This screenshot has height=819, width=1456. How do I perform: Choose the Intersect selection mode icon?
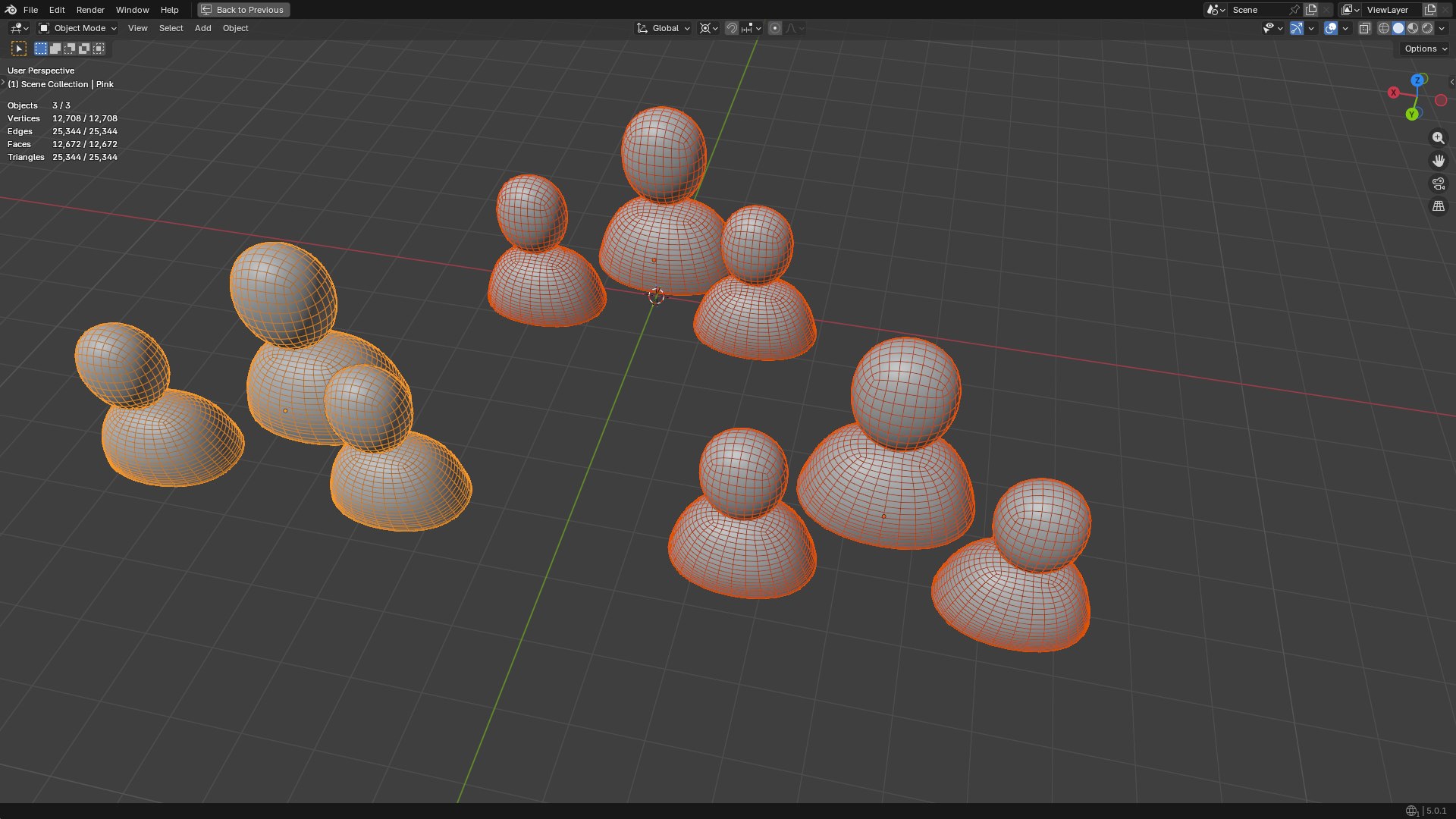click(99, 49)
